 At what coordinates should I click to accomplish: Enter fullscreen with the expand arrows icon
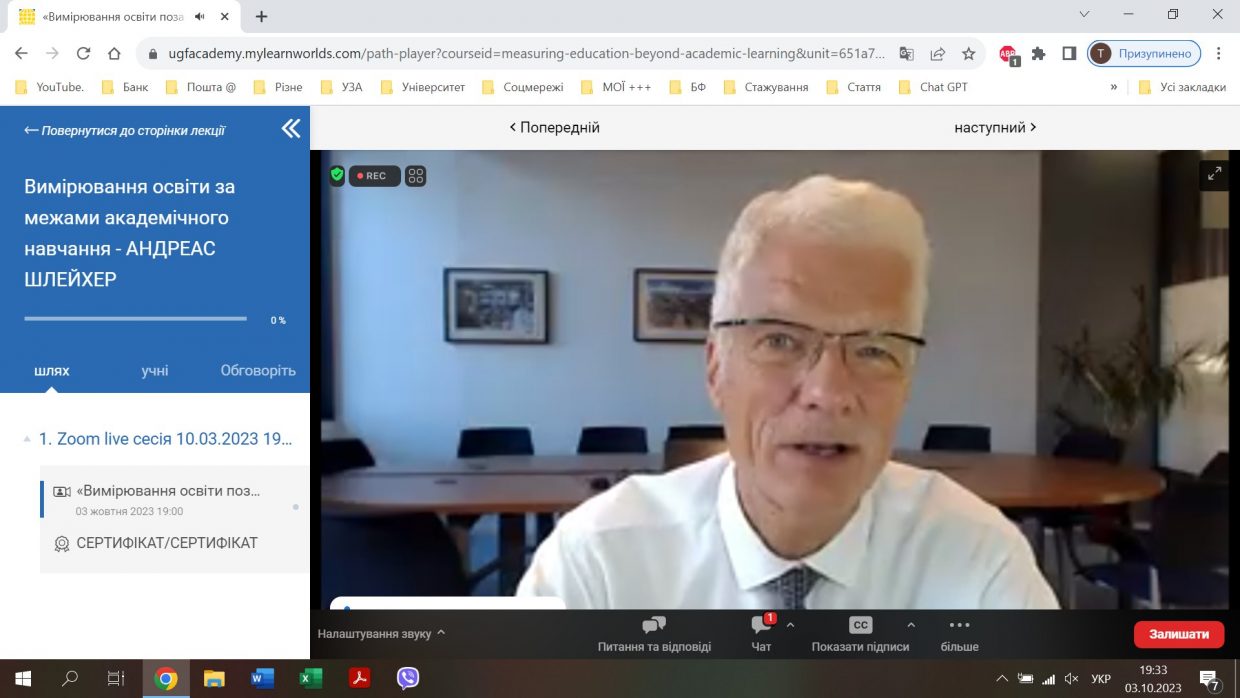[1214, 174]
